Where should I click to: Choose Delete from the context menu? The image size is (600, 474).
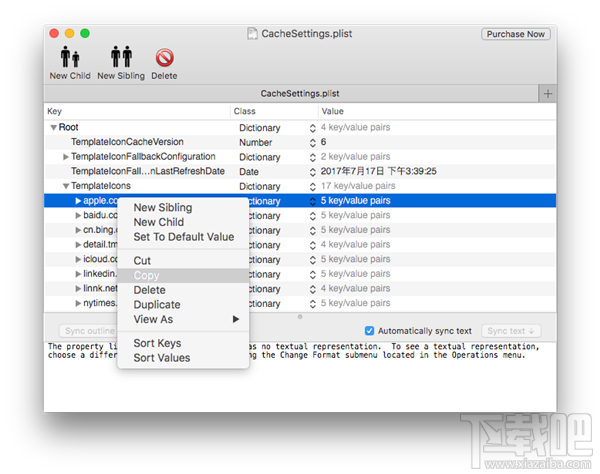pos(183,290)
